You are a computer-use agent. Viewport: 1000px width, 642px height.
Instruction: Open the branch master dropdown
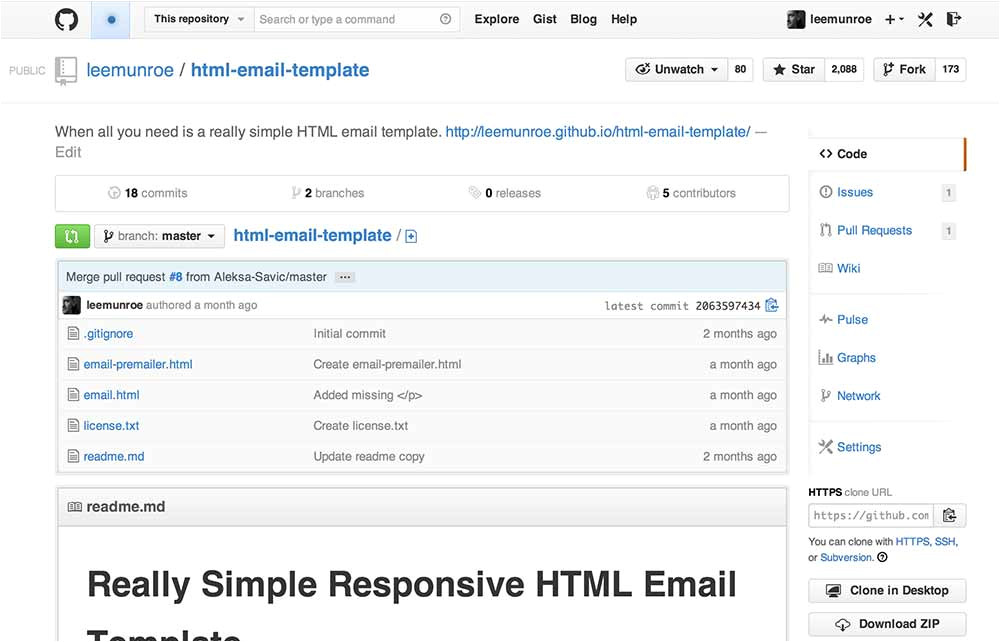(159, 236)
